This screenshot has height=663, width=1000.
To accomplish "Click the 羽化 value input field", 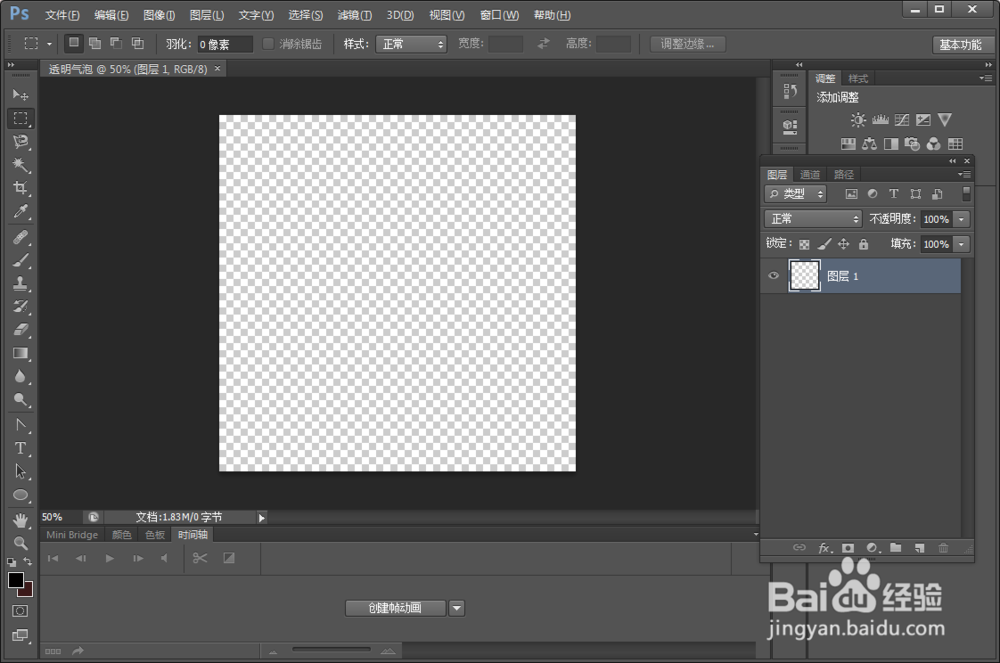I will pyautogui.click(x=224, y=43).
